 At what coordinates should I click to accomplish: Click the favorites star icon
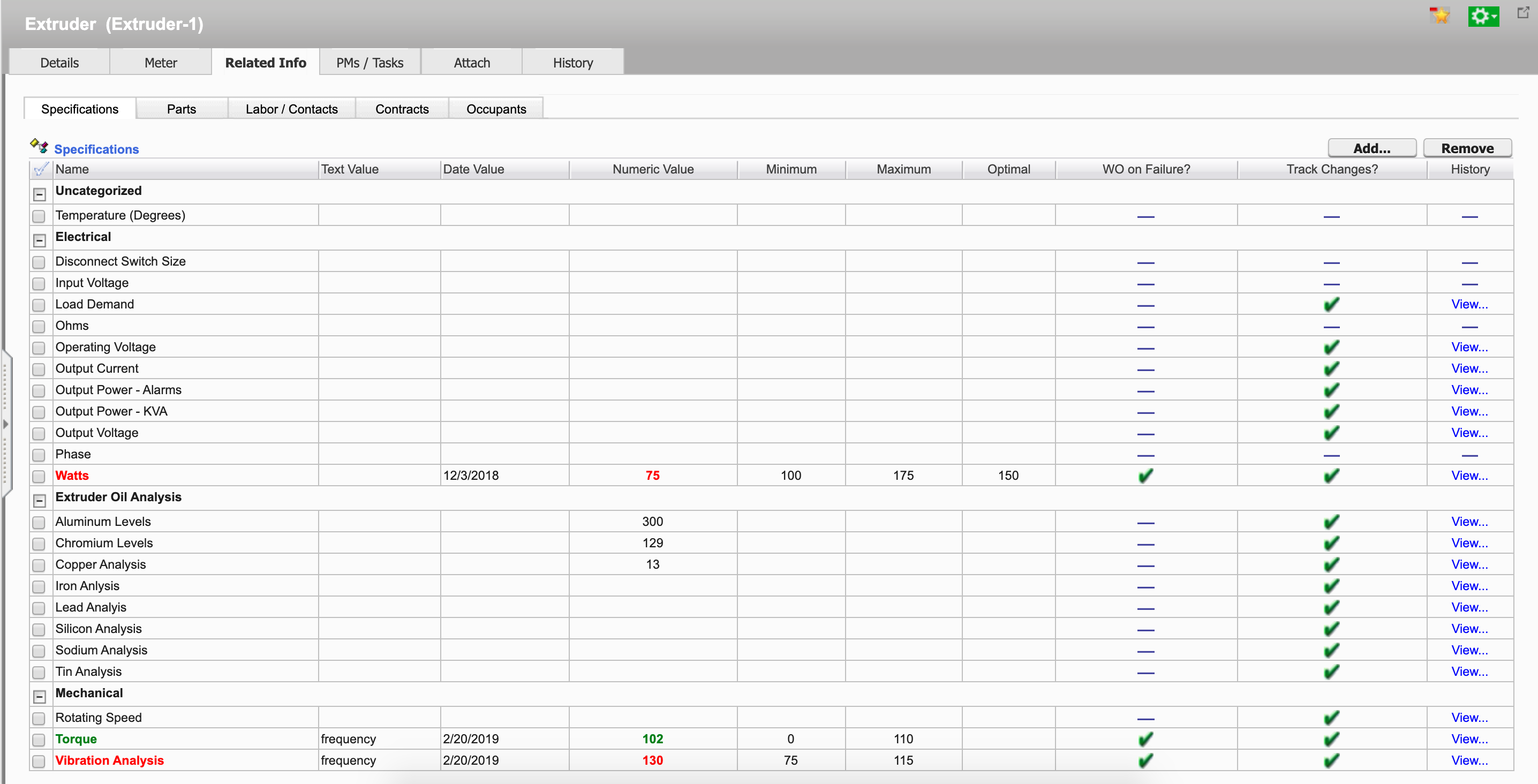point(1439,16)
